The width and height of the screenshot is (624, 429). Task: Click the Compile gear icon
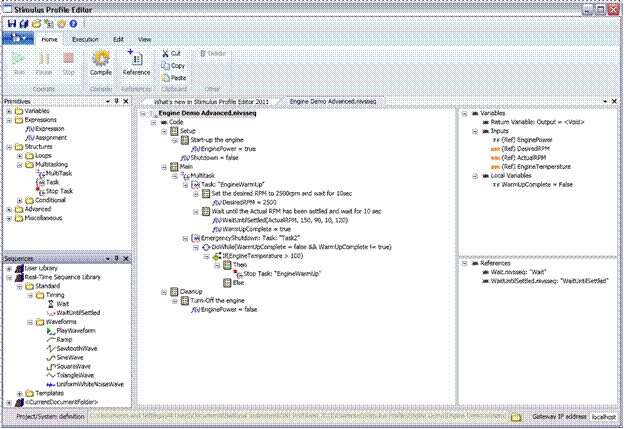[100, 59]
